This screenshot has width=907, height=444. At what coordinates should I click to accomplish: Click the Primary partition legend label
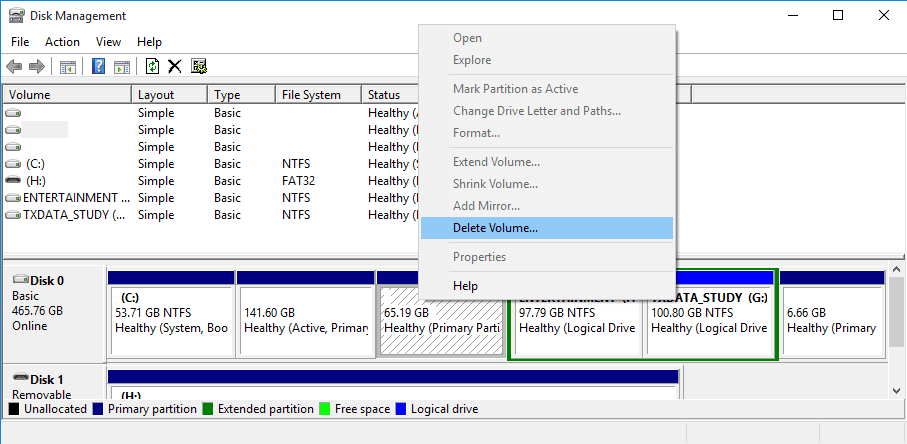tap(152, 409)
